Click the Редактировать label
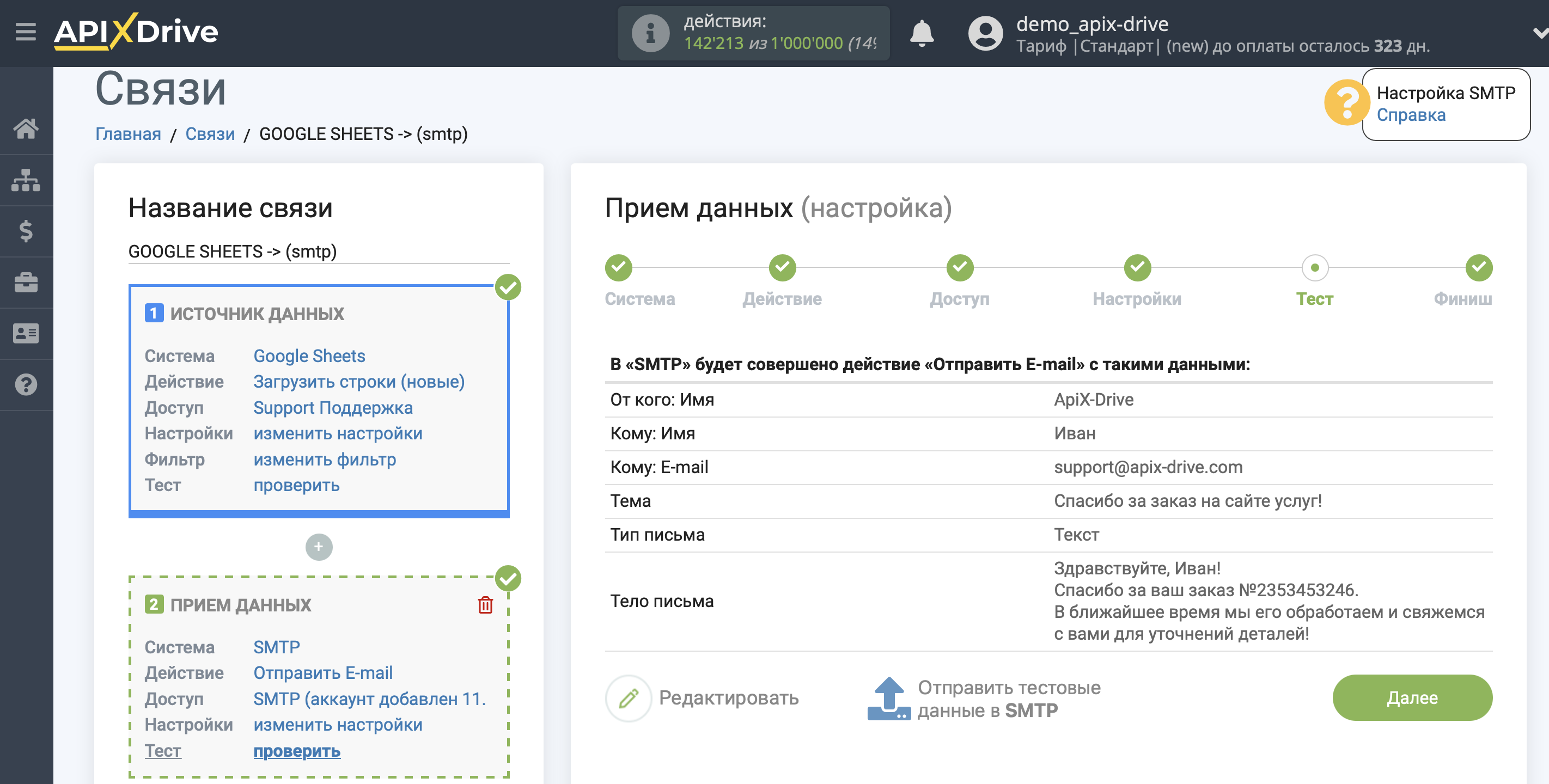This screenshot has height=784, width=1549. 728,698
